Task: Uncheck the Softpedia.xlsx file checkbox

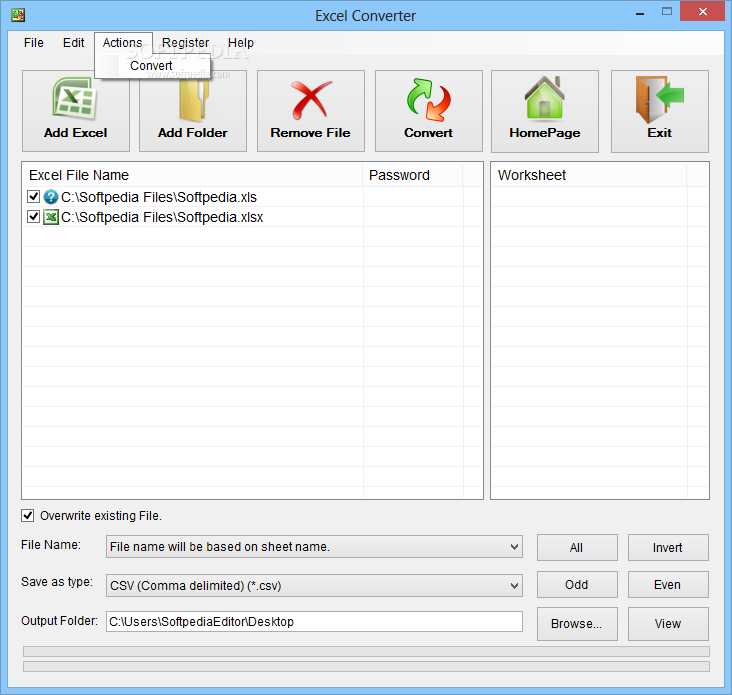Action: pyautogui.click(x=33, y=217)
